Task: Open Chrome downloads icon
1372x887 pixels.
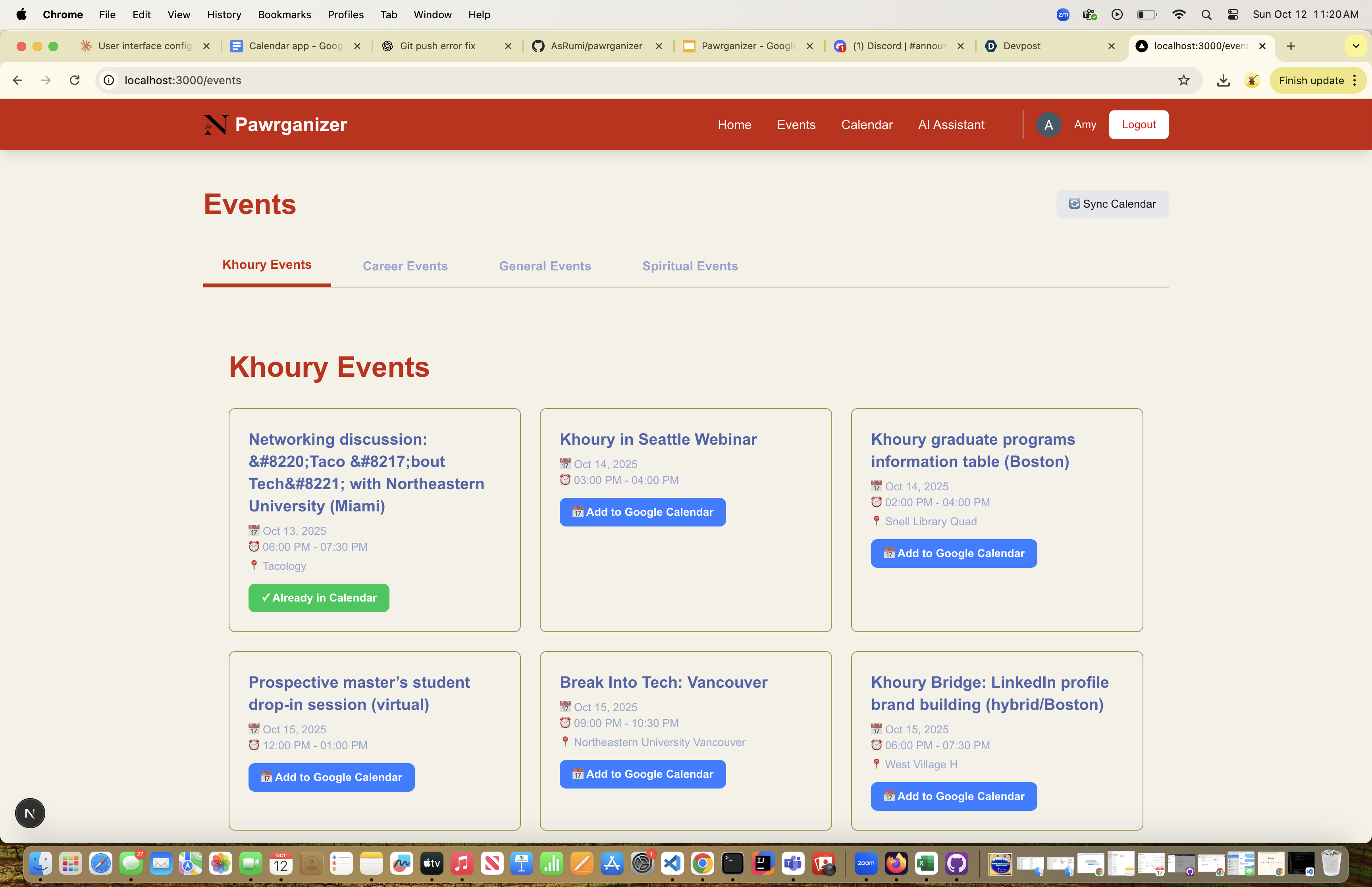Action: pos(1223,80)
